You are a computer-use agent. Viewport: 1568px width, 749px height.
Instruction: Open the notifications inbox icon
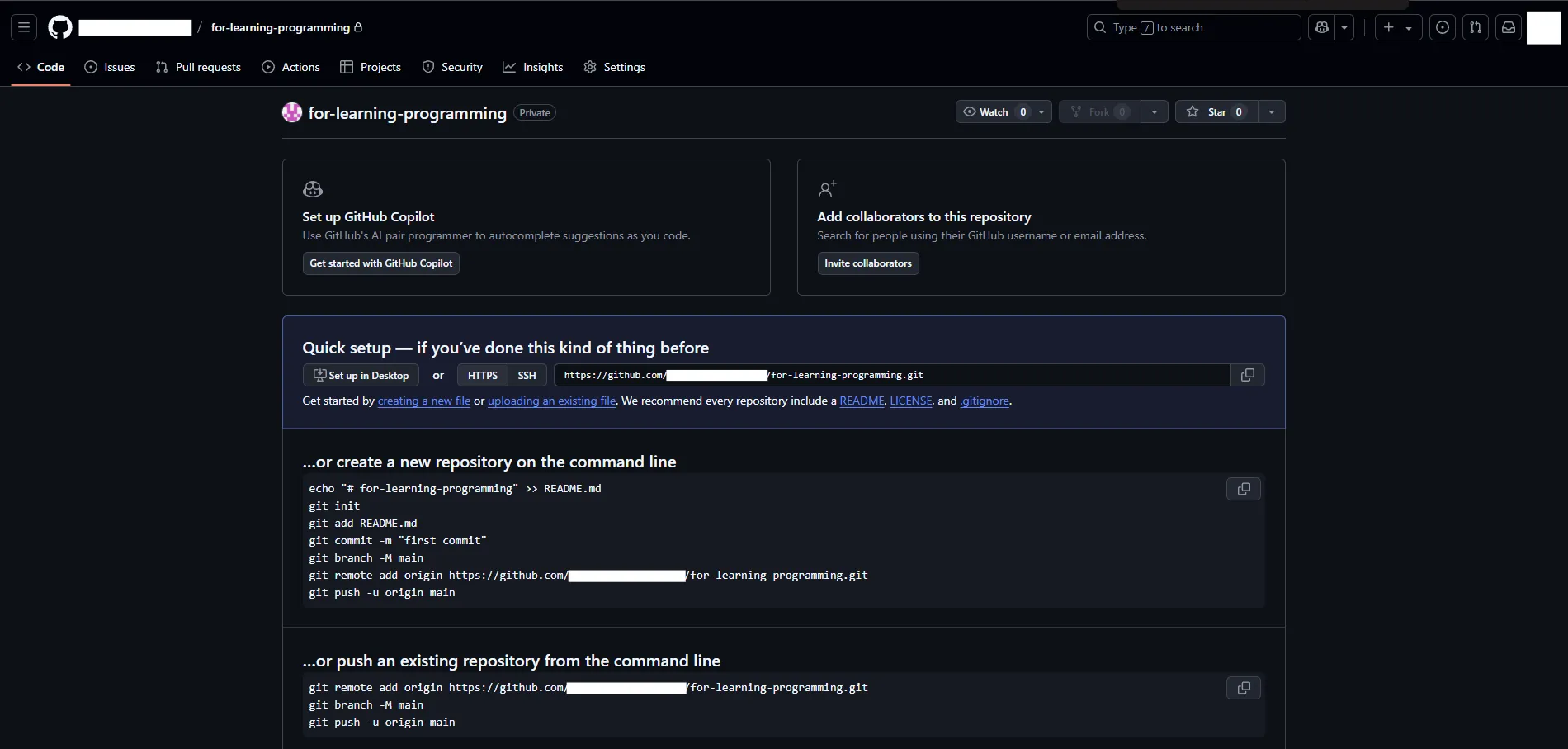[x=1509, y=27]
